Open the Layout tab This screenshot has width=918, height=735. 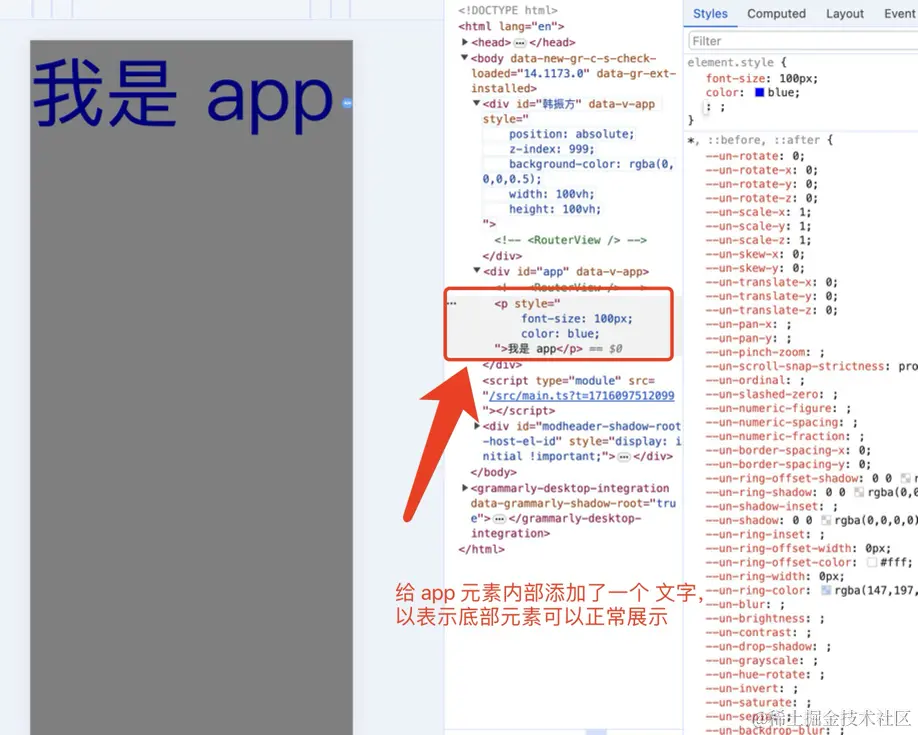(845, 13)
